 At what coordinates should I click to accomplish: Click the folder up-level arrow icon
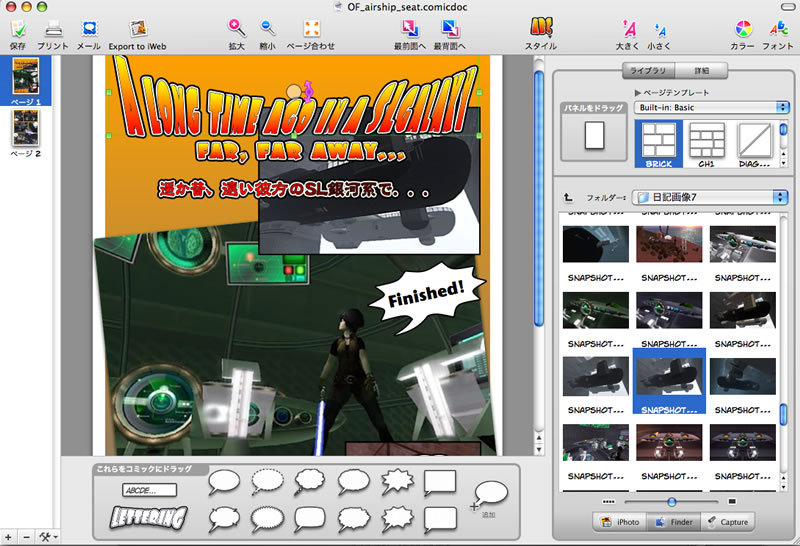click(568, 197)
